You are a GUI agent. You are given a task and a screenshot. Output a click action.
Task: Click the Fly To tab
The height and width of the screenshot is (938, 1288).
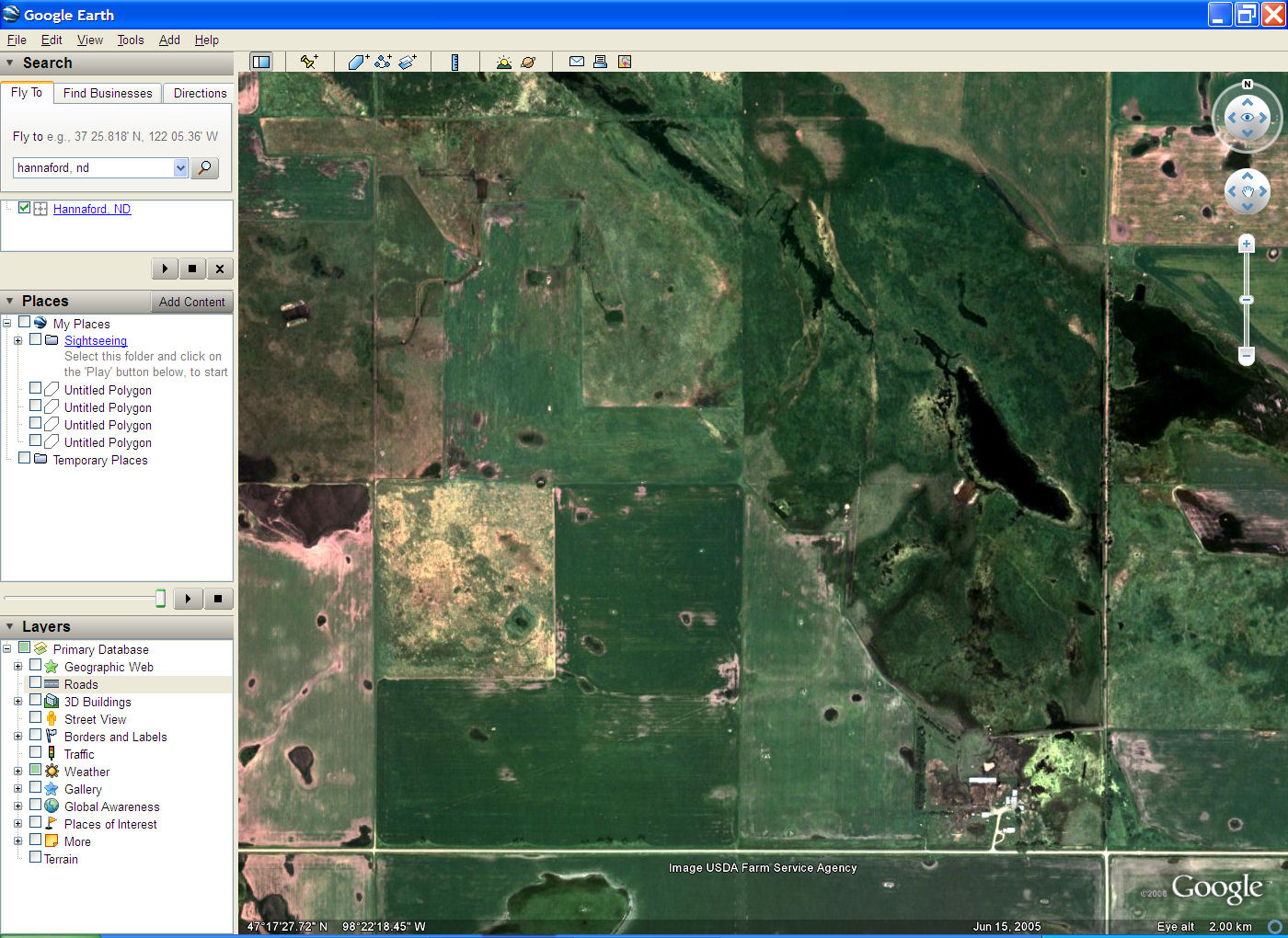[x=27, y=92]
